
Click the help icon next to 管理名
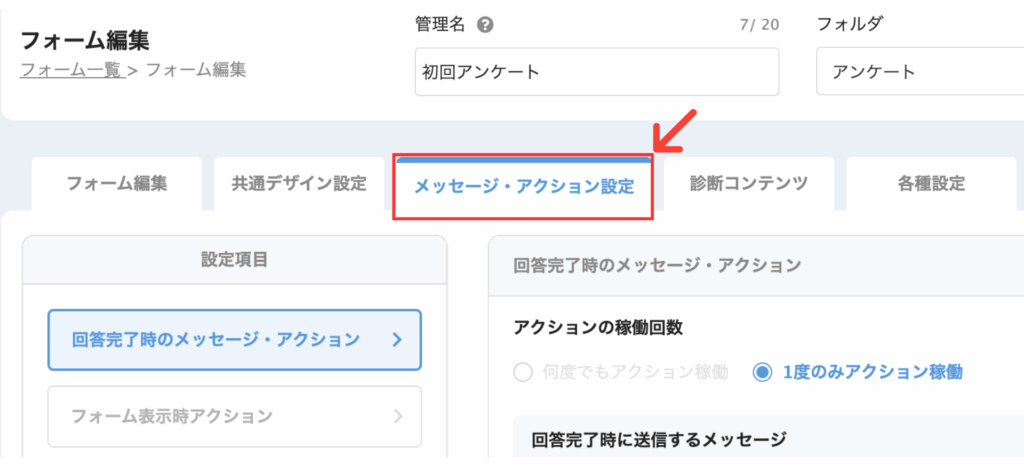[485, 25]
